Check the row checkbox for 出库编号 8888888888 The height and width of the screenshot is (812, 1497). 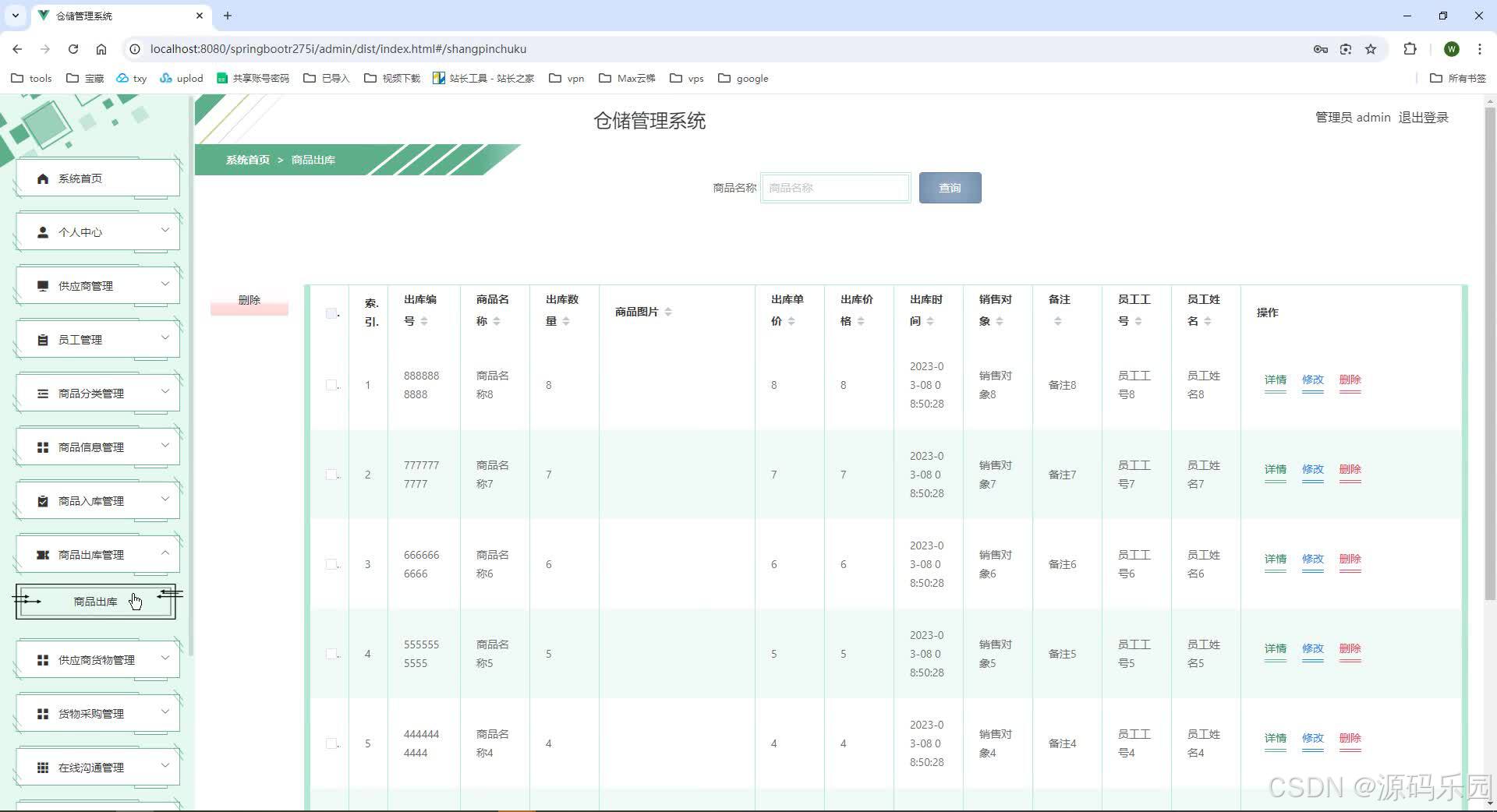coord(331,385)
